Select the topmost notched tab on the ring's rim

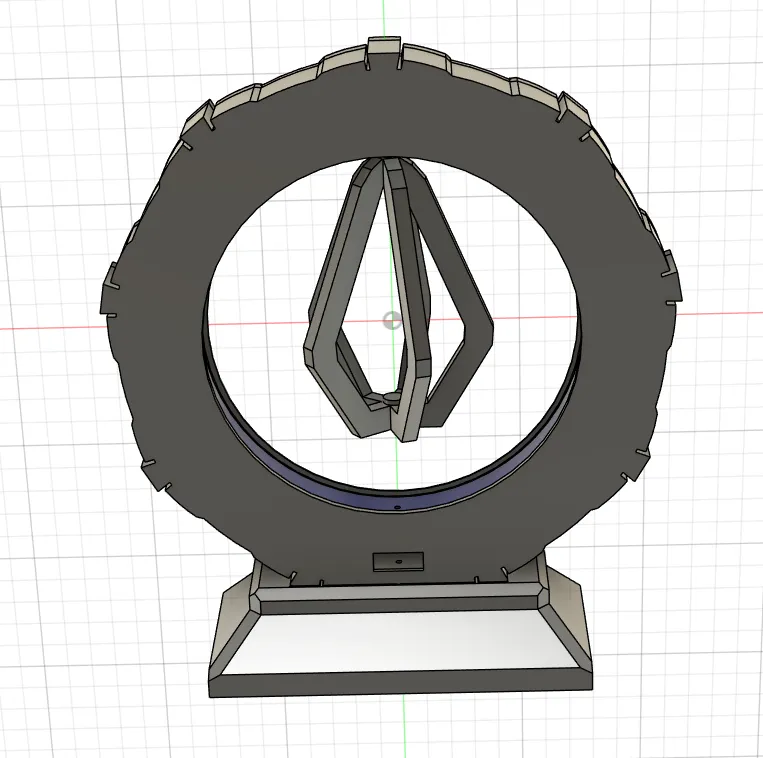pos(384,46)
